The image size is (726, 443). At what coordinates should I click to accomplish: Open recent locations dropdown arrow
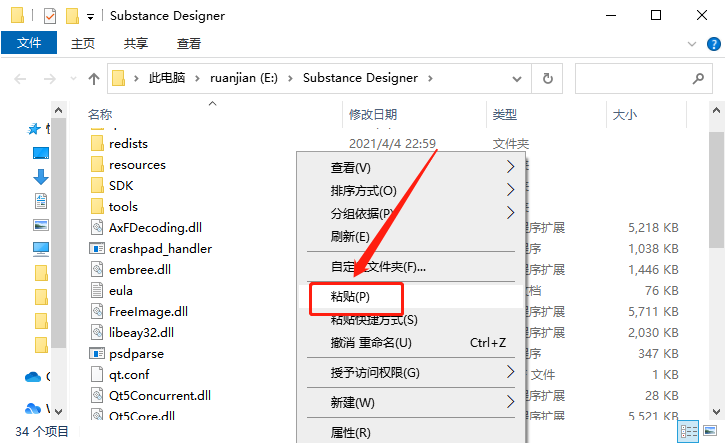coord(73,79)
